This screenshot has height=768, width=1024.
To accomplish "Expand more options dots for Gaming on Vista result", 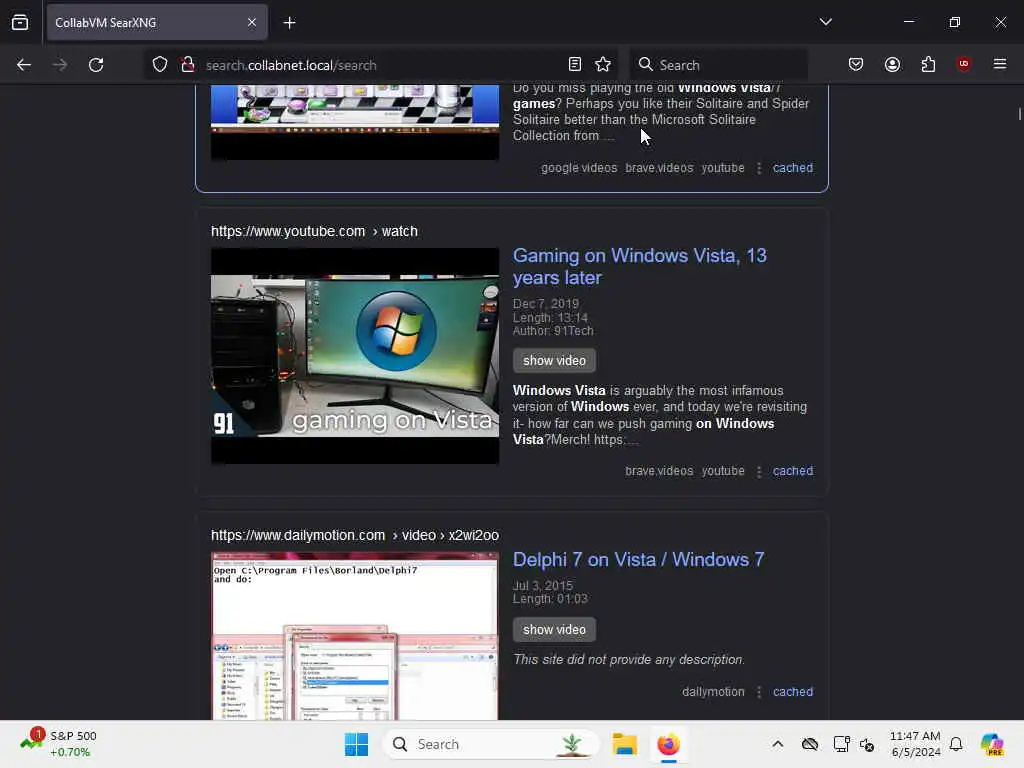I will (x=759, y=472).
